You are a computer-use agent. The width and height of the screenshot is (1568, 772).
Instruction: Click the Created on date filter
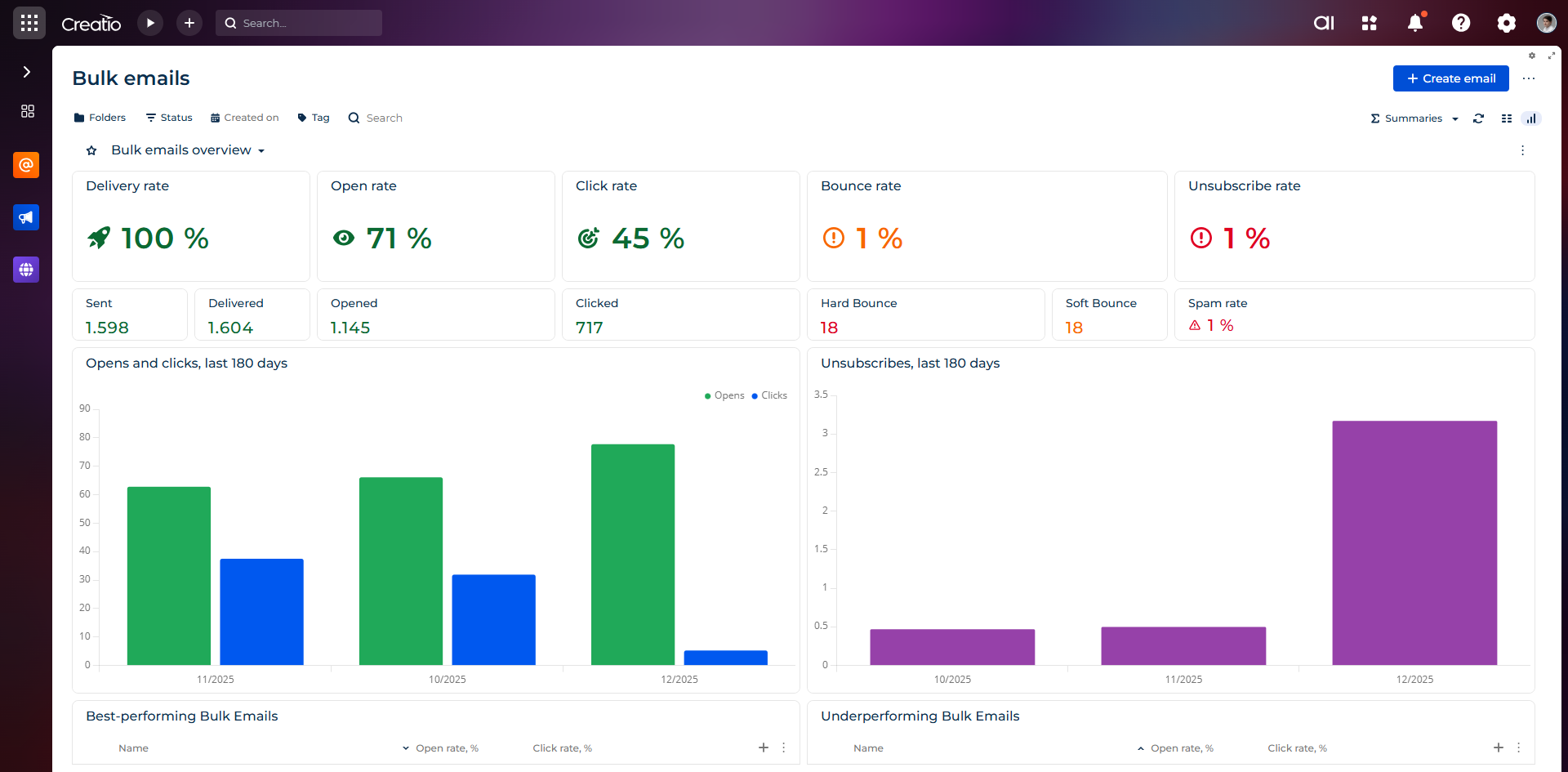(x=244, y=118)
